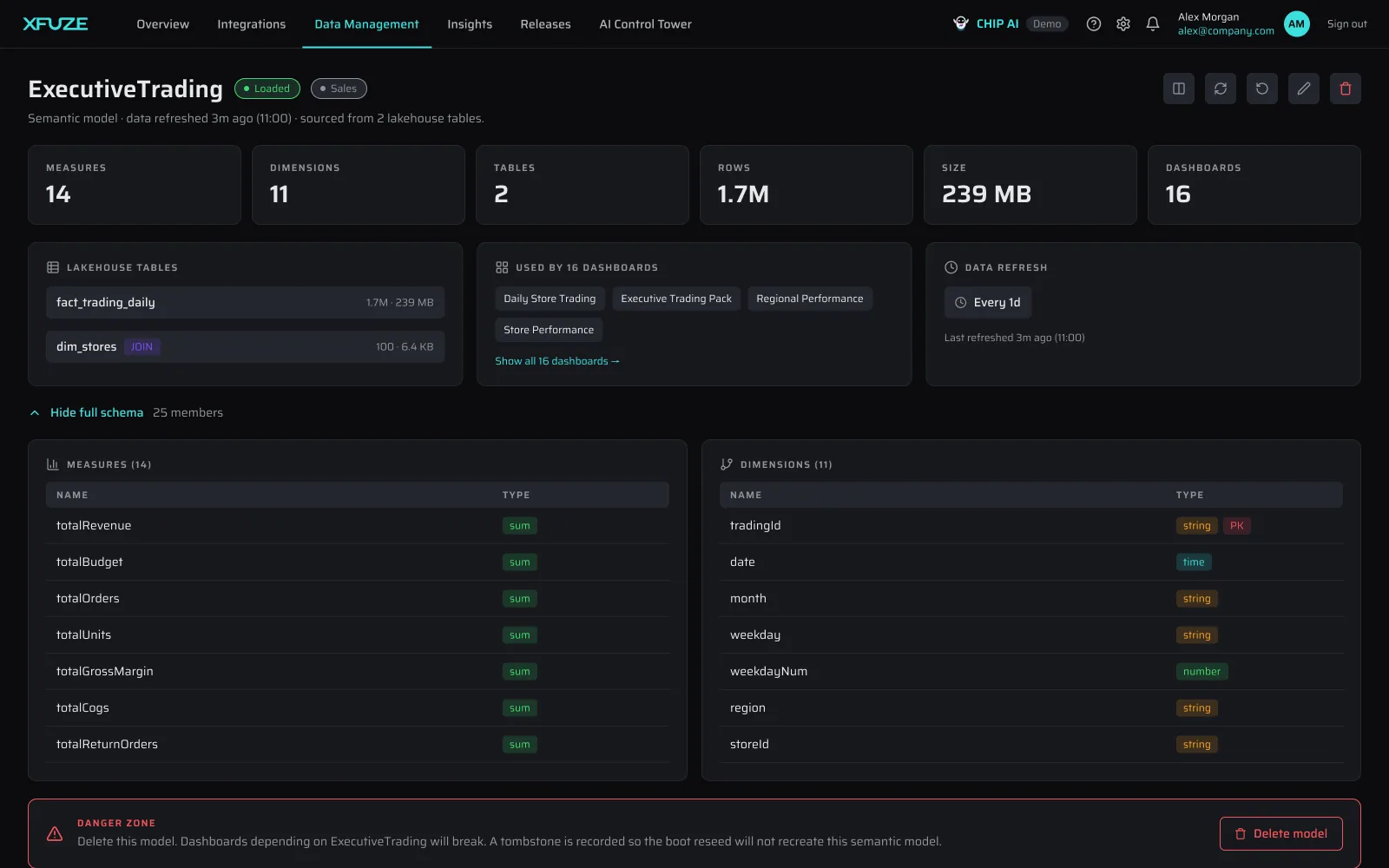Click the Data Refresh clock icon
Screen dimensions: 1389x868
pos(951,267)
